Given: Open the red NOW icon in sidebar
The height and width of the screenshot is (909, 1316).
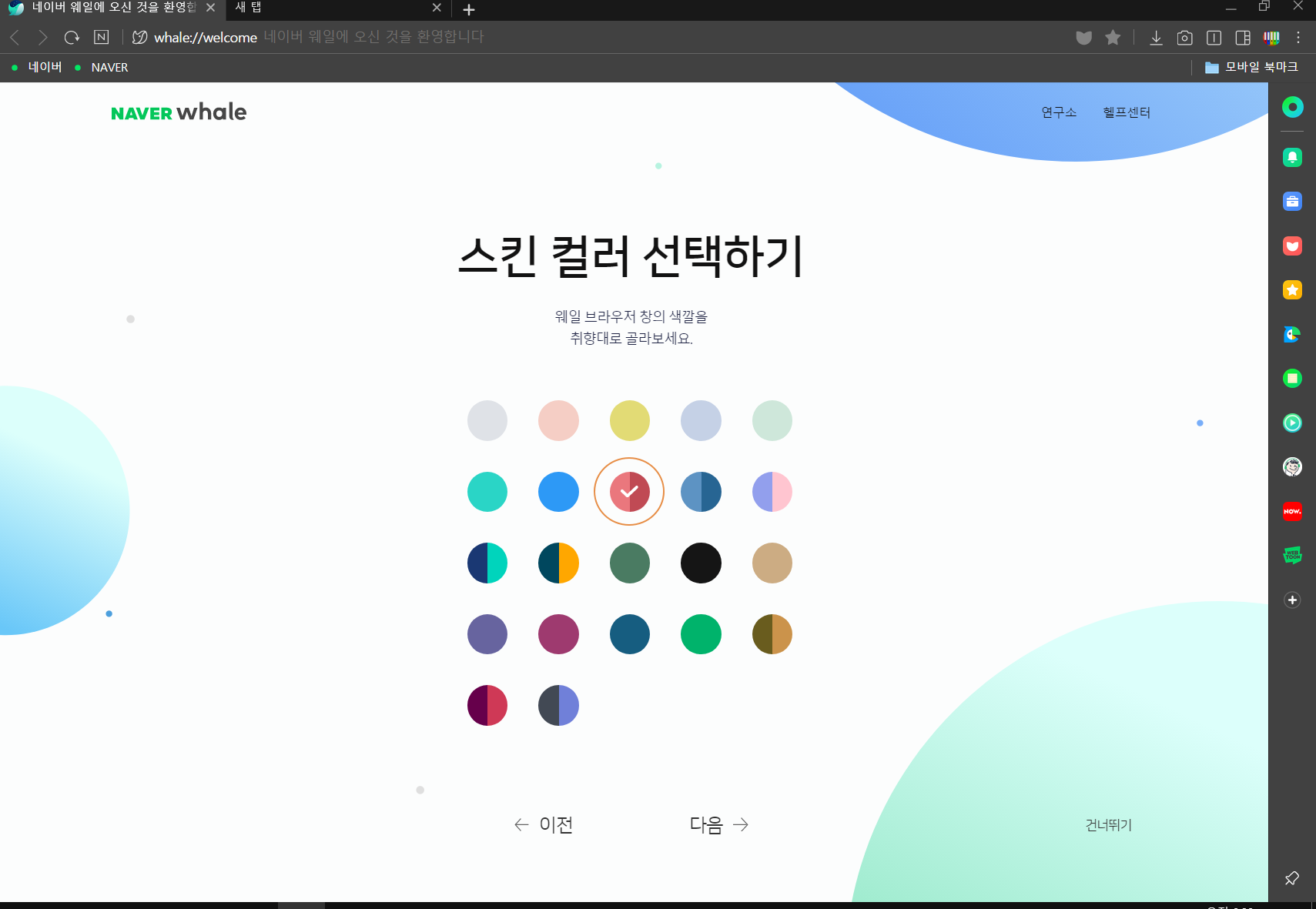Looking at the screenshot, I should [1292, 511].
